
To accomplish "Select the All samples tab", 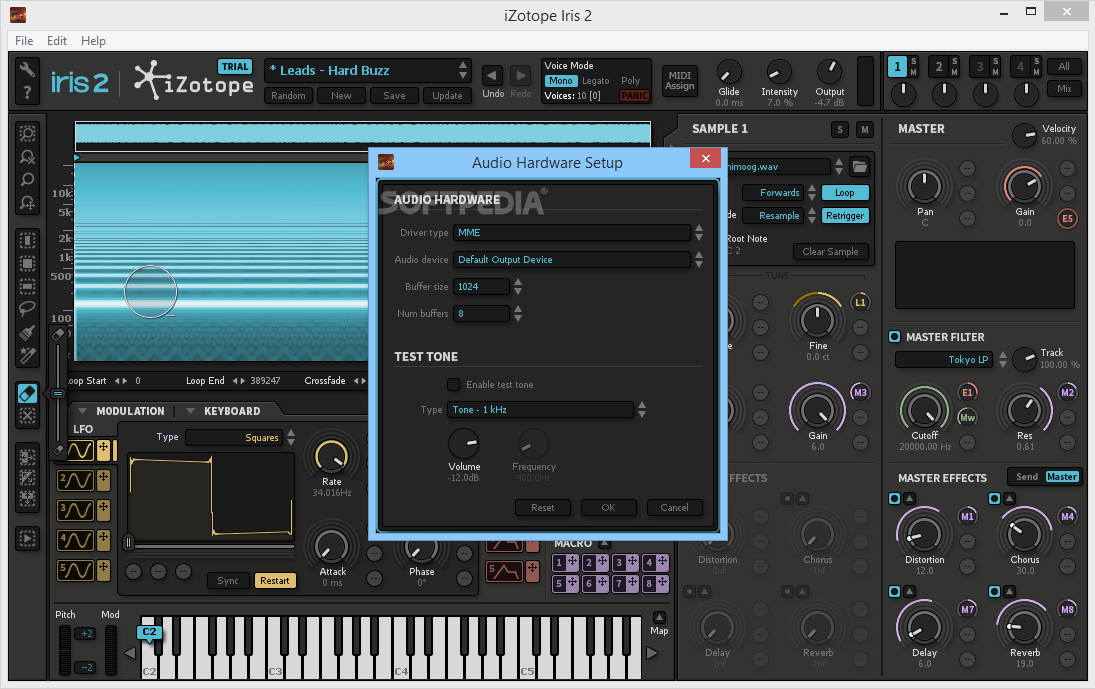I will pyautogui.click(x=1064, y=67).
